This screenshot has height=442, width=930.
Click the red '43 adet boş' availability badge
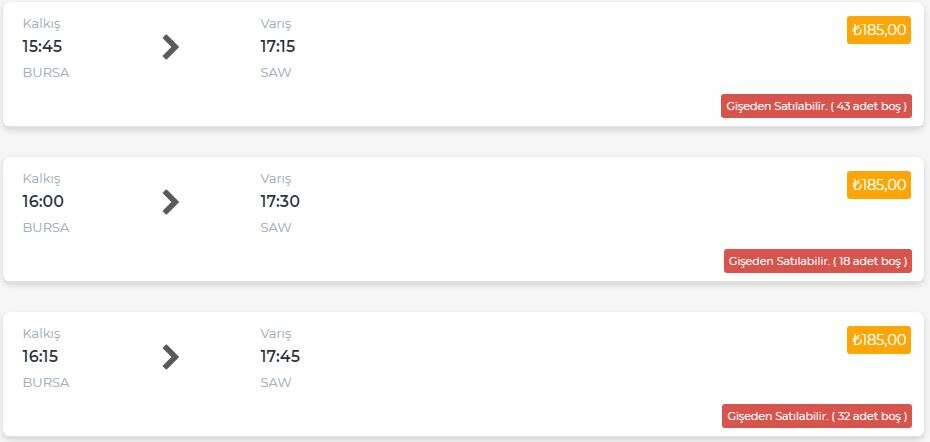[816, 106]
